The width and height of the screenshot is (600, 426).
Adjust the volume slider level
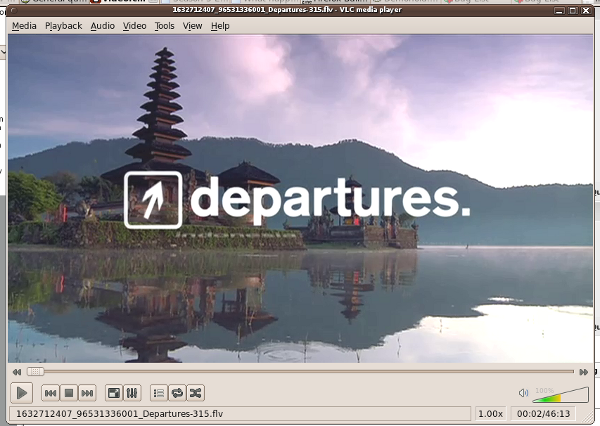tap(561, 395)
